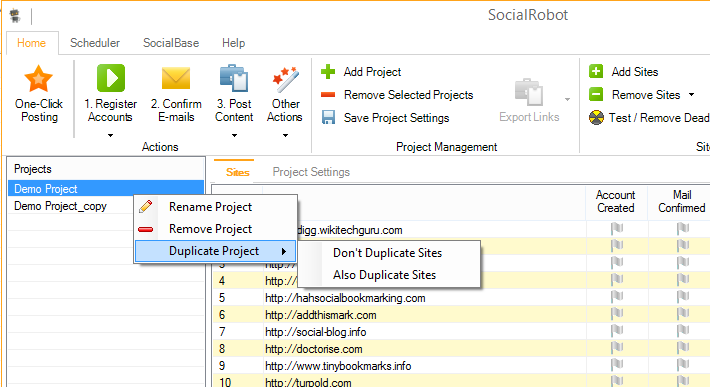The width and height of the screenshot is (710, 387).
Task: Click the Register Accounts green play icon
Action: pos(110,78)
